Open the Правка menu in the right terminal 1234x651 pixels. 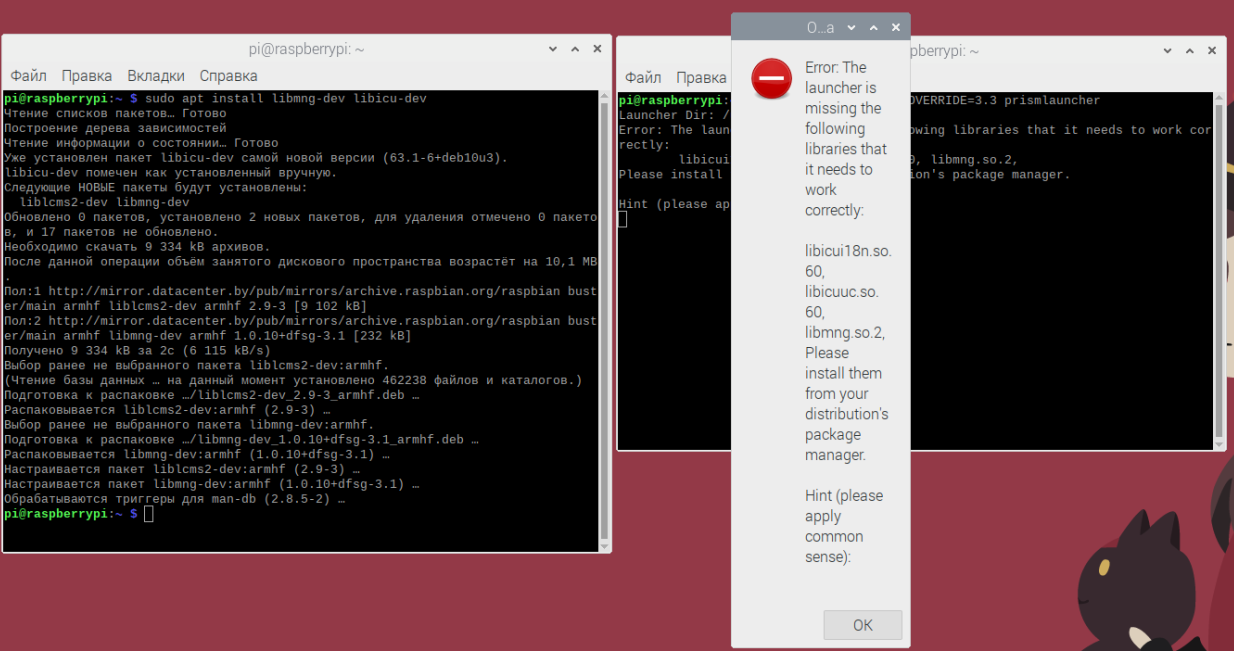point(701,77)
